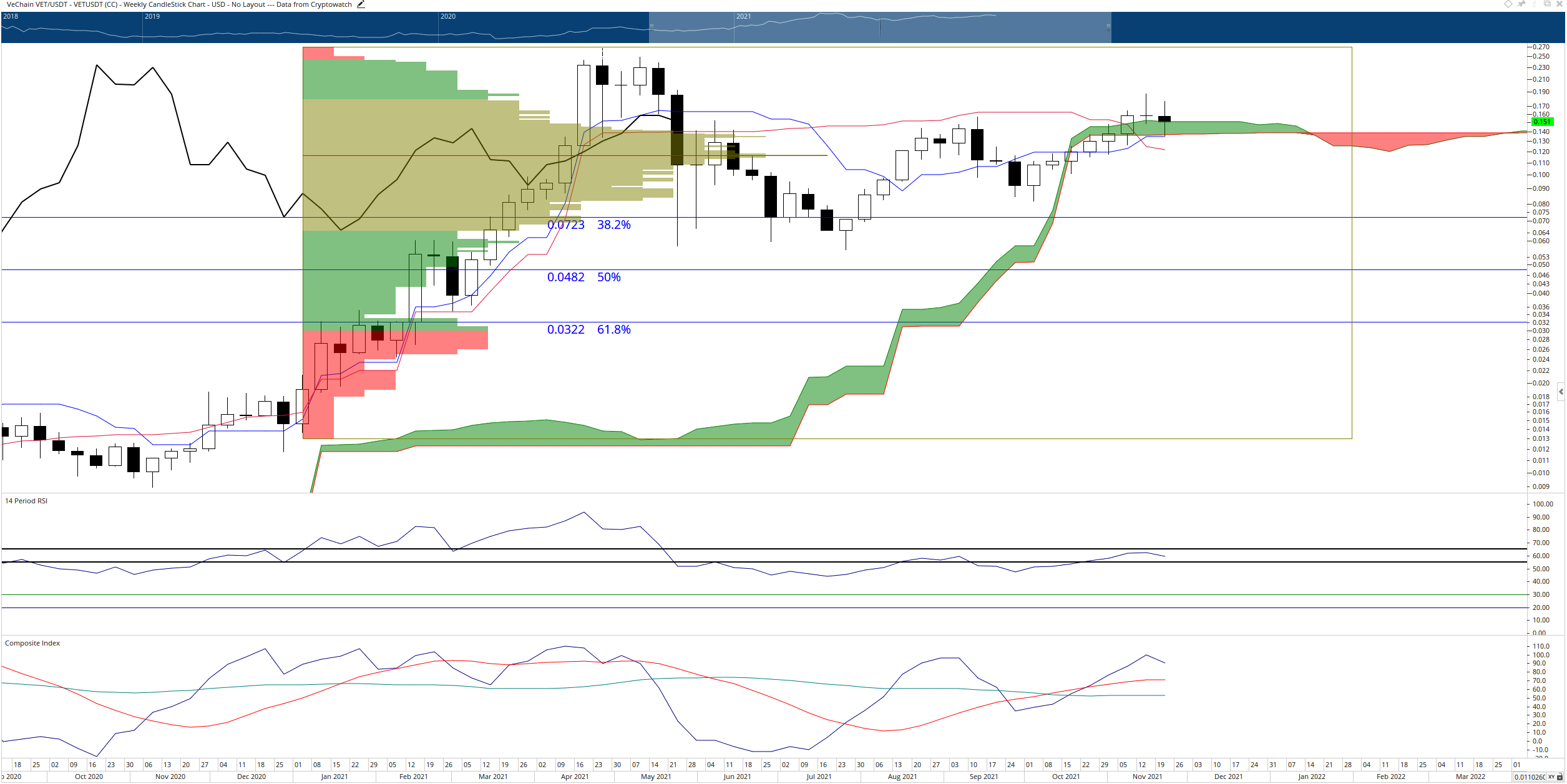Click the 0.100 price axis label
1567x784 pixels.
pos(1541,175)
